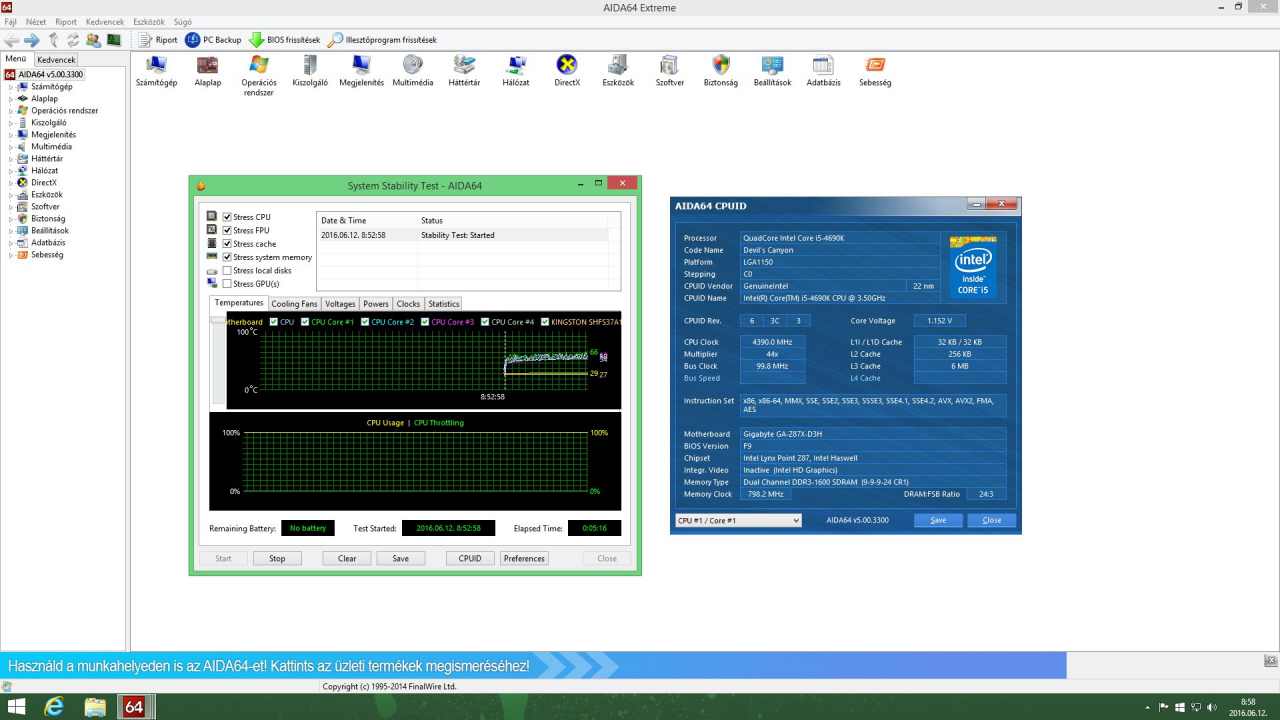Viewport: 1280px width, 720px height.
Task: Uncheck the Stress cache checkbox
Action: pyautogui.click(x=228, y=244)
